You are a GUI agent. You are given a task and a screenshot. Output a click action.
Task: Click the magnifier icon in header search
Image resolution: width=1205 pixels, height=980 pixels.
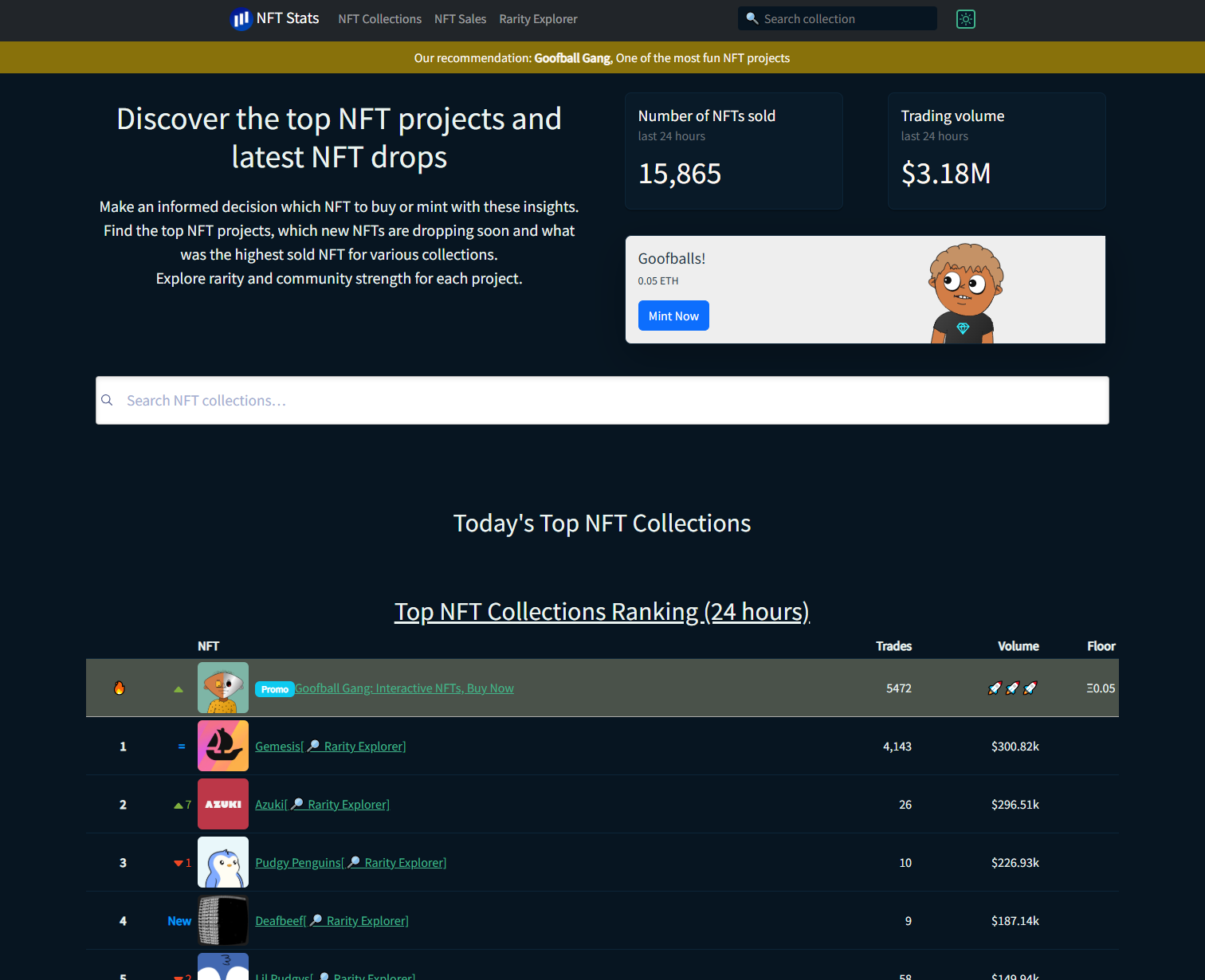click(x=752, y=18)
